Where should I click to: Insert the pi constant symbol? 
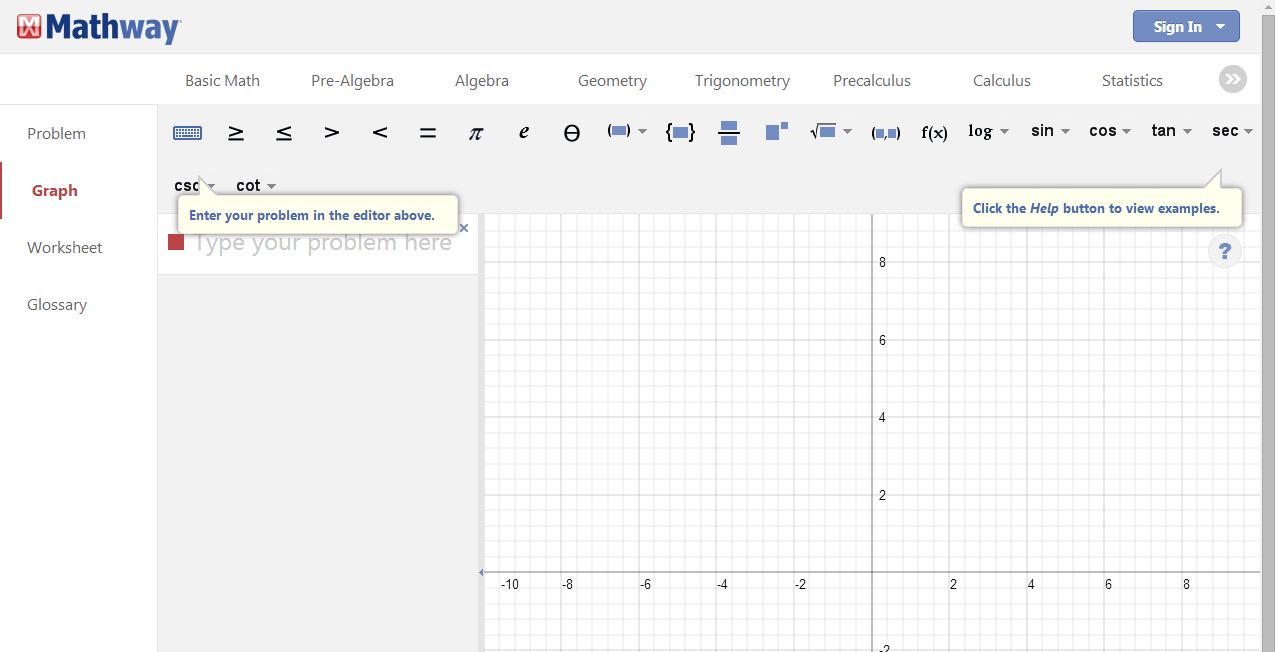tap(476, 133)
